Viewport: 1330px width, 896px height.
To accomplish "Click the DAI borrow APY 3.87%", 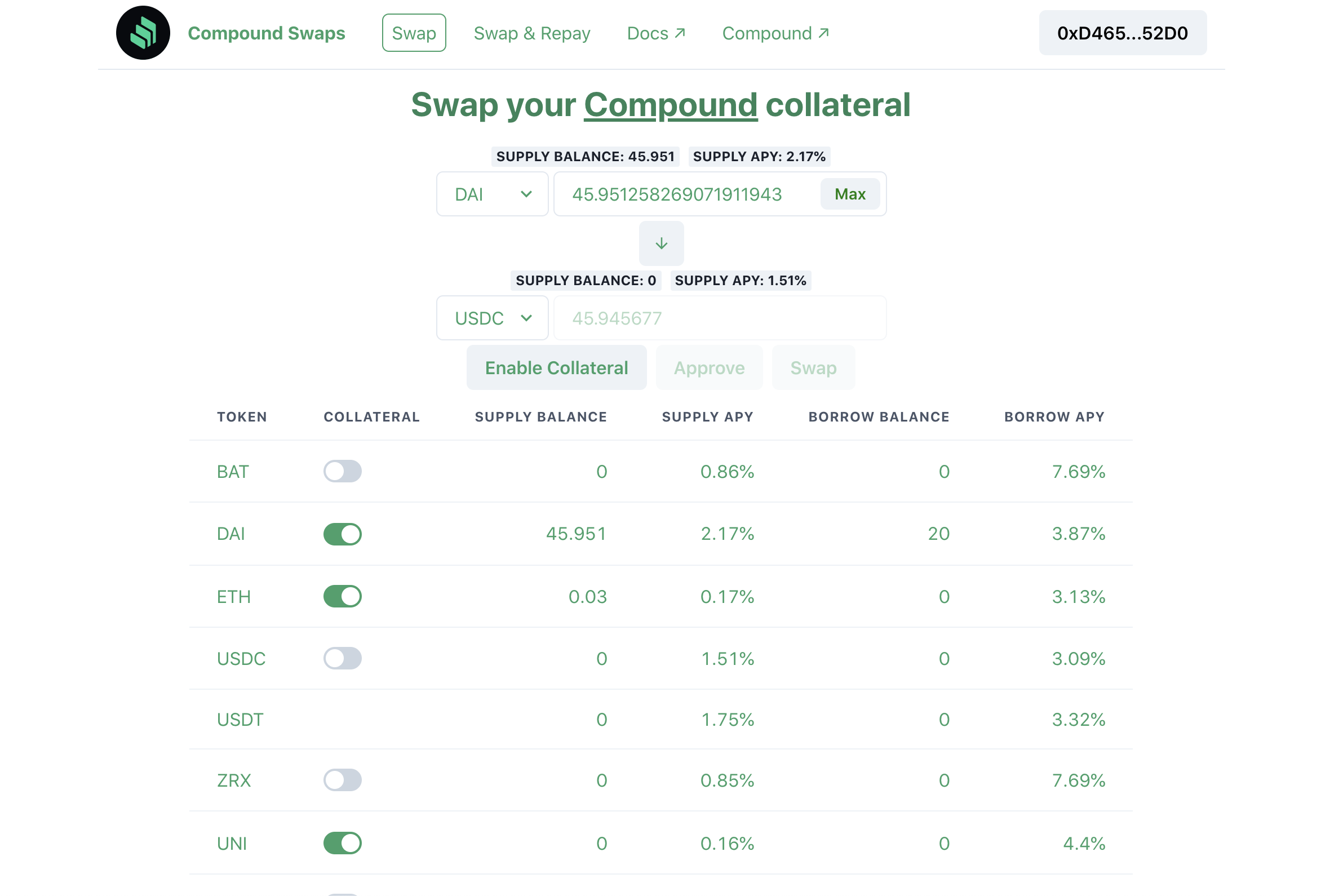I will tap(1078, 534).
